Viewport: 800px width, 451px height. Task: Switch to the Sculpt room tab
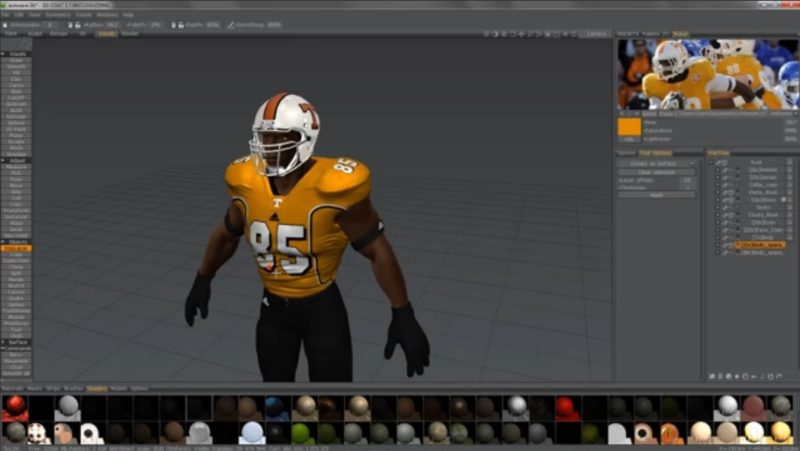pos(35,34)
